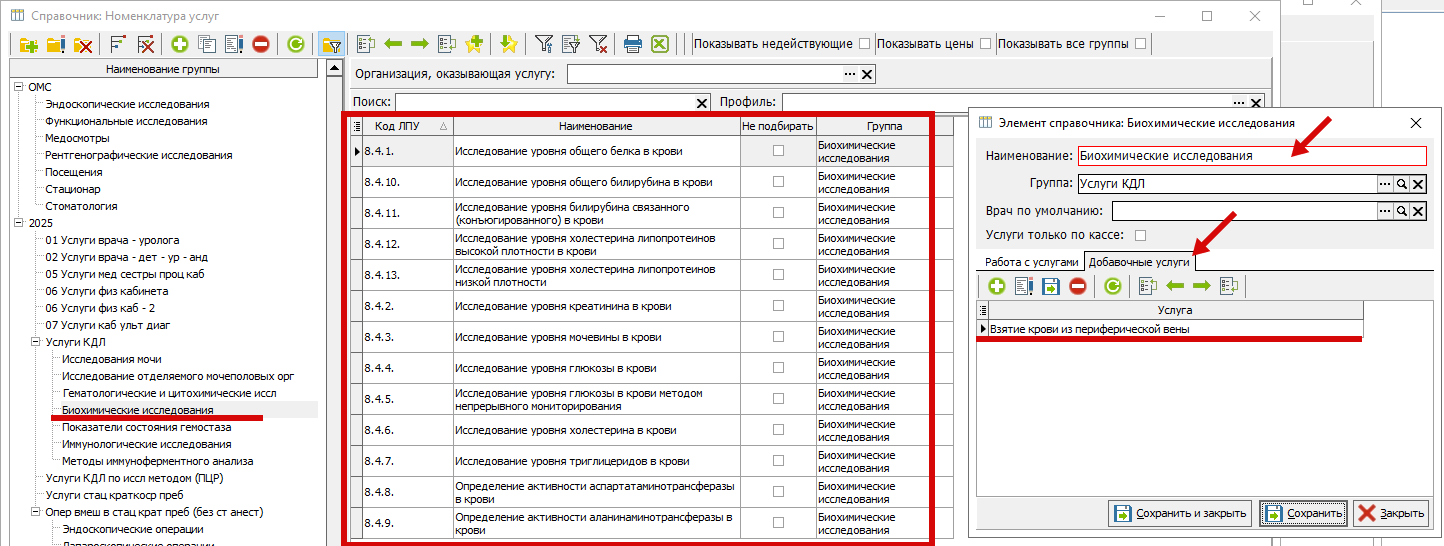1444x546 pixels.
Task: Click the green left arrow in dialog toolbar
Action: click(1174, 286)
